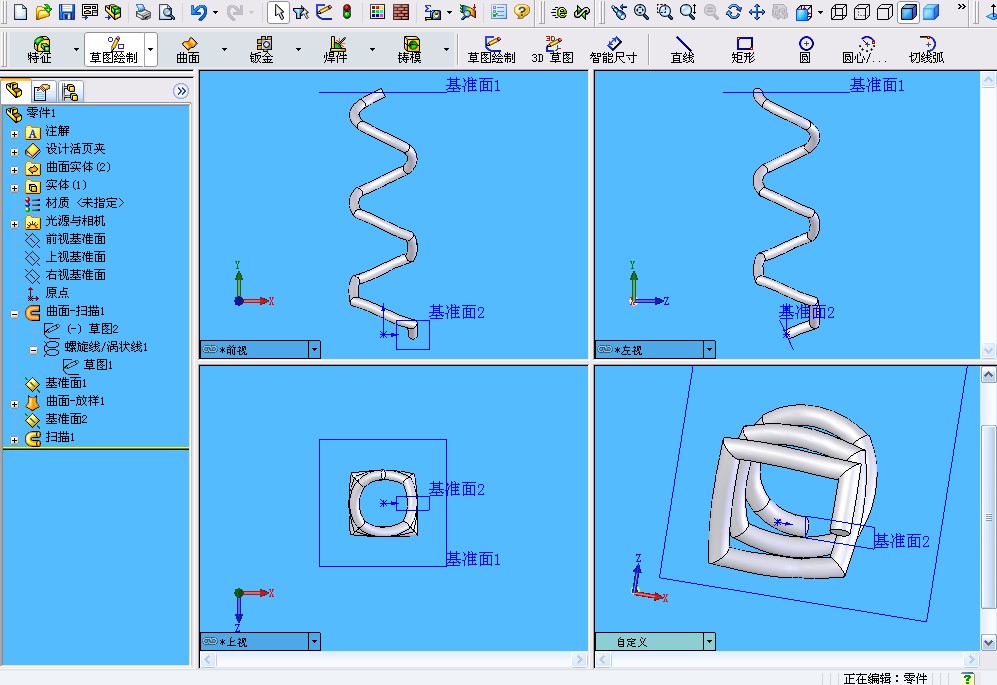Expand the 扫描1 tree node
The image size is (997, 685).
click(14, 440)
